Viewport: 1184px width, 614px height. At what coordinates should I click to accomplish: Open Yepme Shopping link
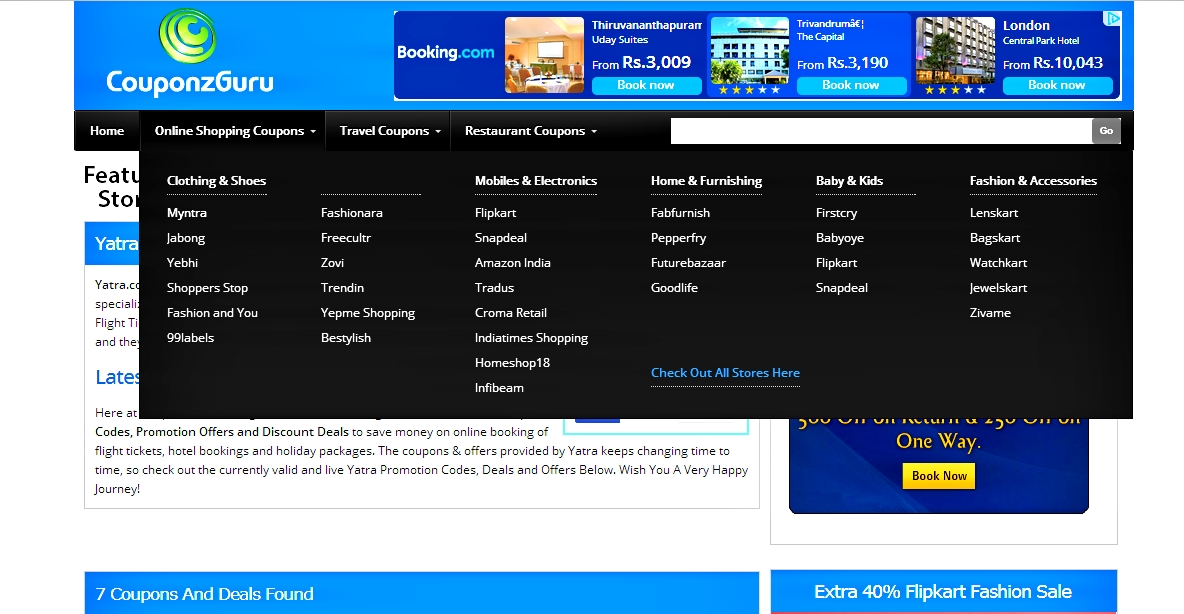368,313
